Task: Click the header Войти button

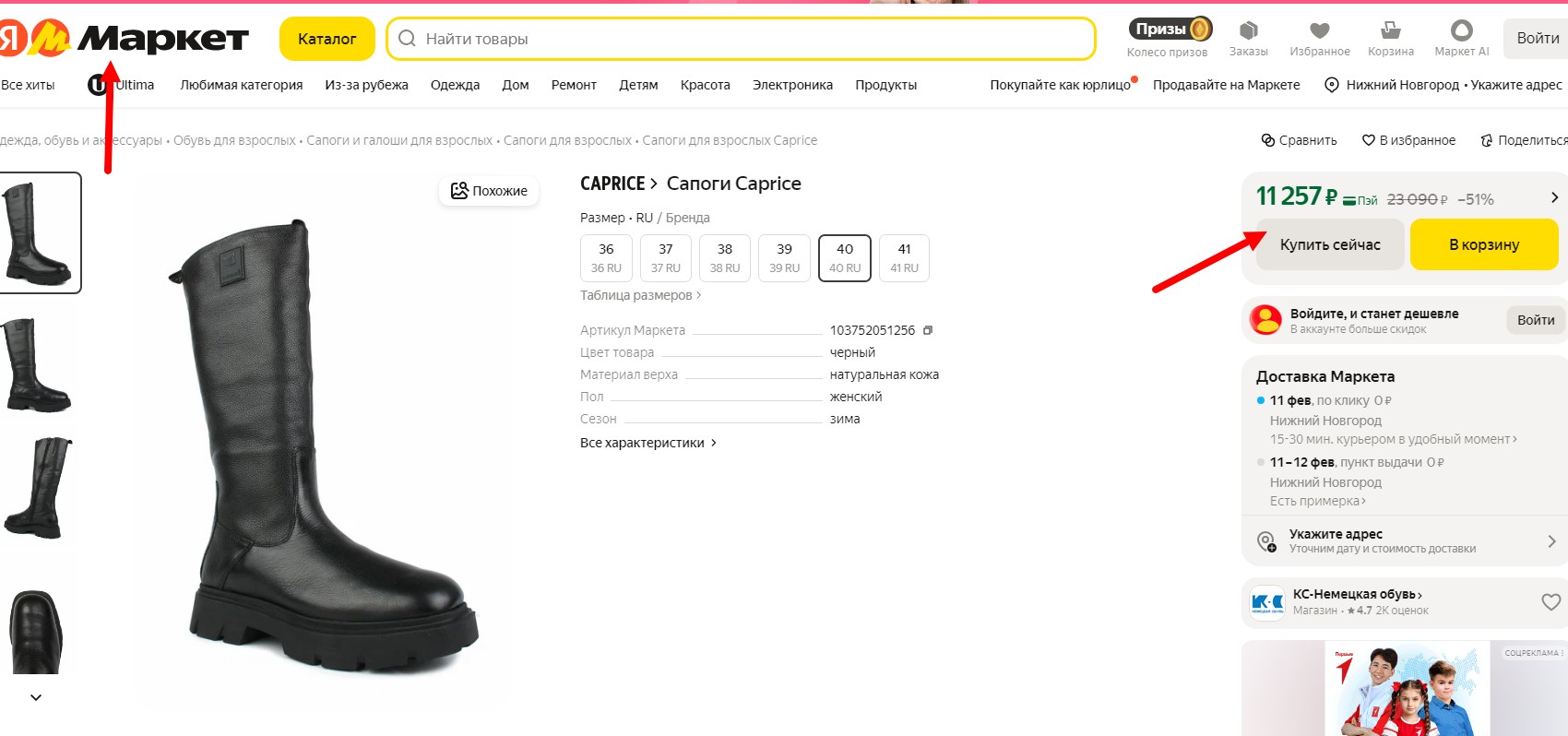Action: [x=1538, y=38]
